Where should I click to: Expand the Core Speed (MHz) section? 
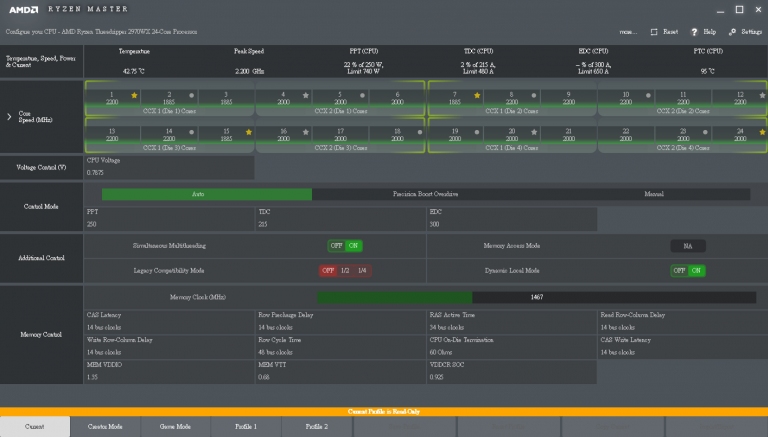[9, 117]
